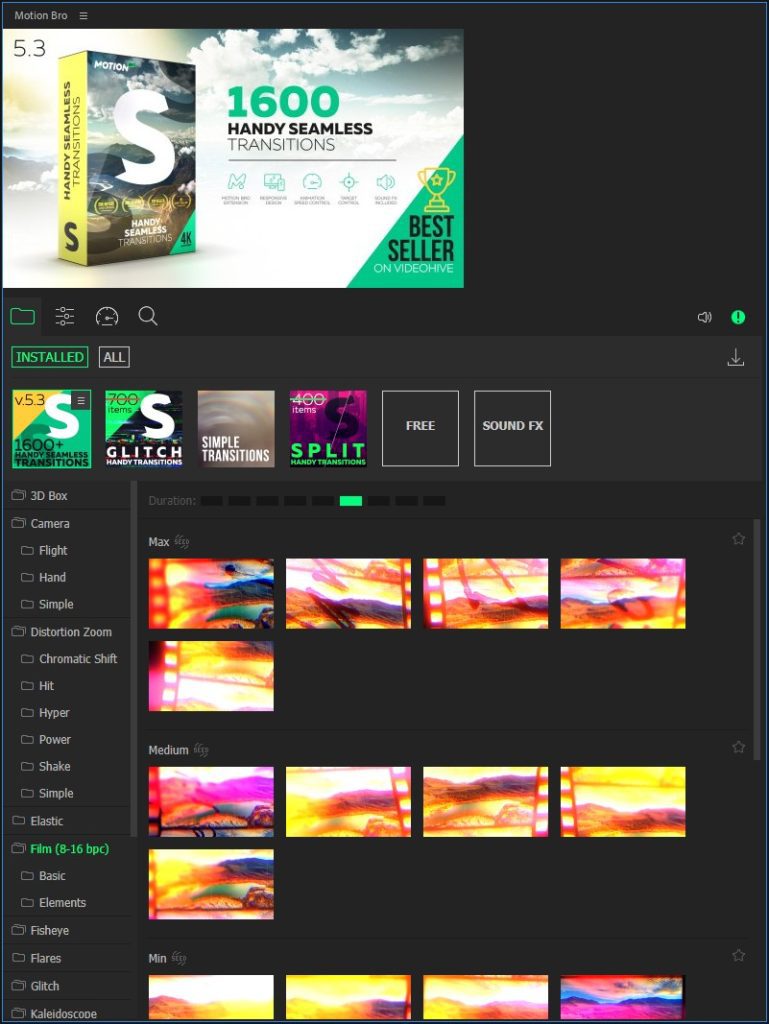769x1024 pixels.
Task: Select fifth Medium thumbnail on second row
Action: [x=211, y=884]
